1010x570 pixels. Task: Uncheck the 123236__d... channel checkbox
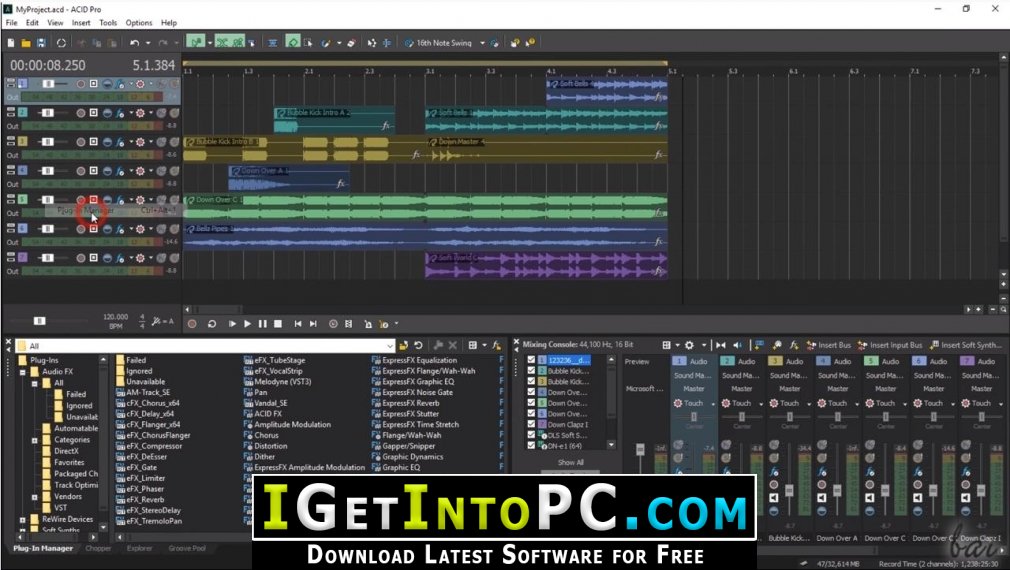click(x=531, y=360)
